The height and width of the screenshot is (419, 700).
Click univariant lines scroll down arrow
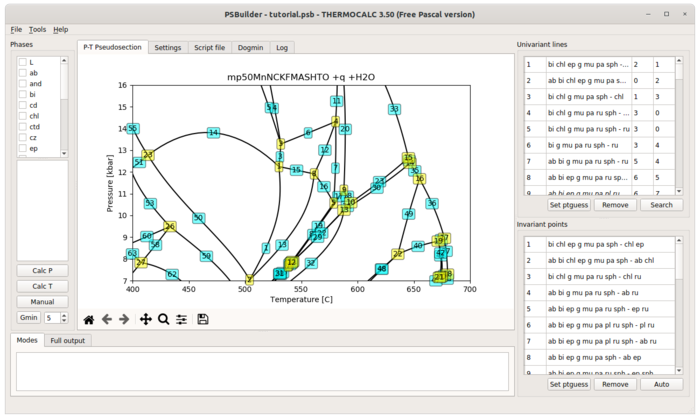[679, 191]
